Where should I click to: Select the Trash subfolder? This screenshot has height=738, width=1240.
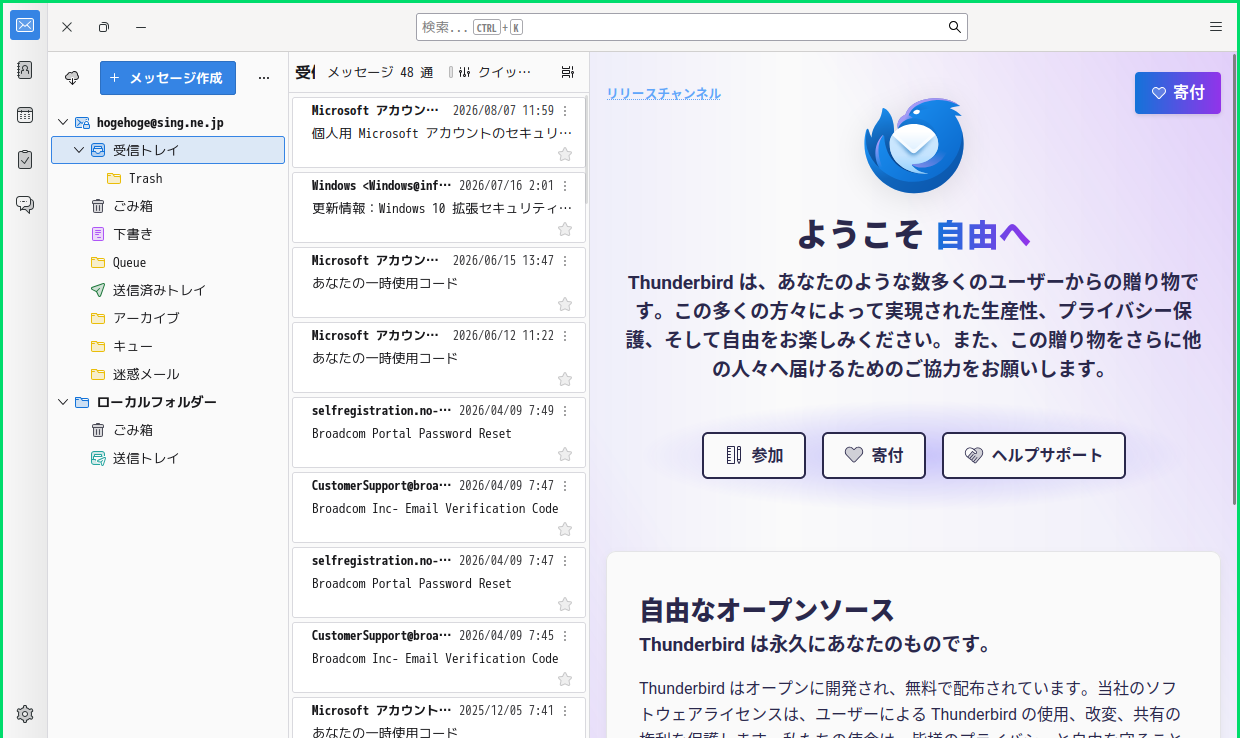tap(168, 178)
